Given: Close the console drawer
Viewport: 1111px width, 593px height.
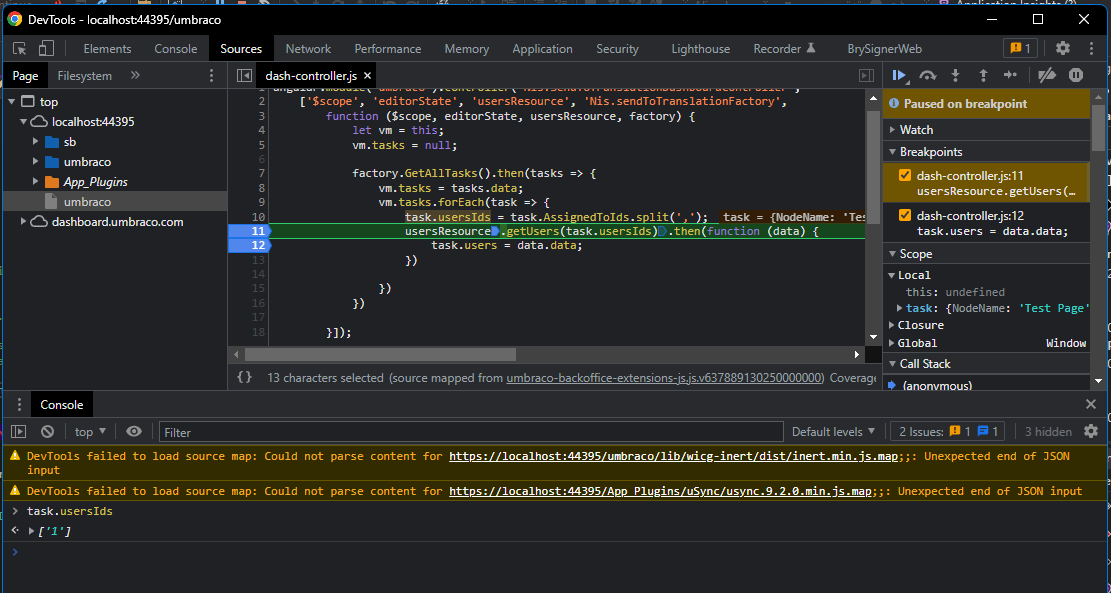Looking at the screenshot, I should 1091,405.
